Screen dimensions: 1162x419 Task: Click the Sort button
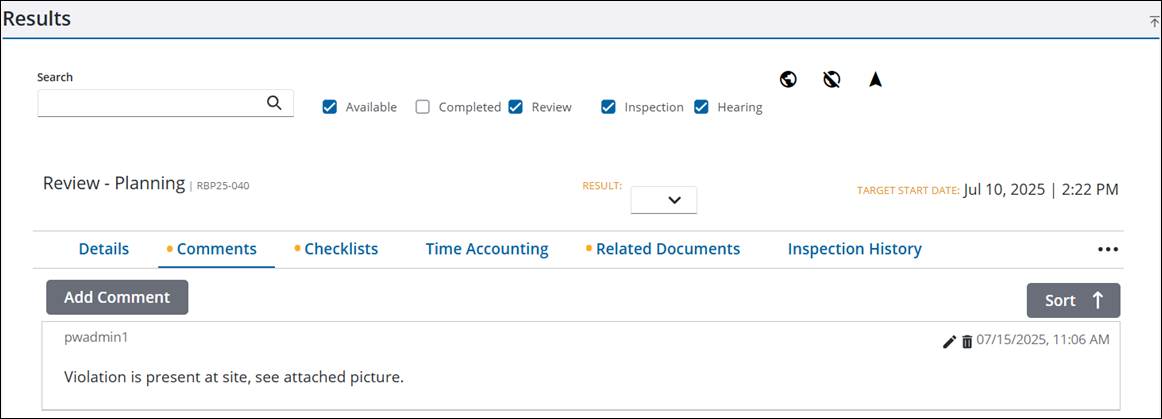(x=1073, y=300)
